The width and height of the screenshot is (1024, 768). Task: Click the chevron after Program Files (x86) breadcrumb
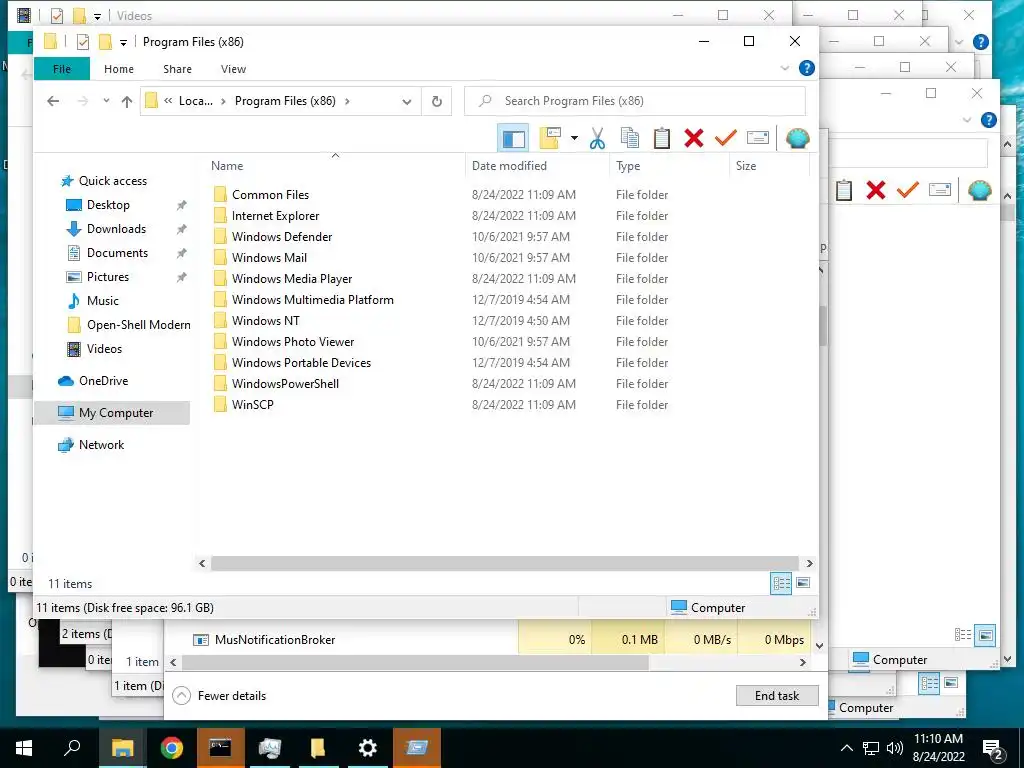tap(347, 101)
